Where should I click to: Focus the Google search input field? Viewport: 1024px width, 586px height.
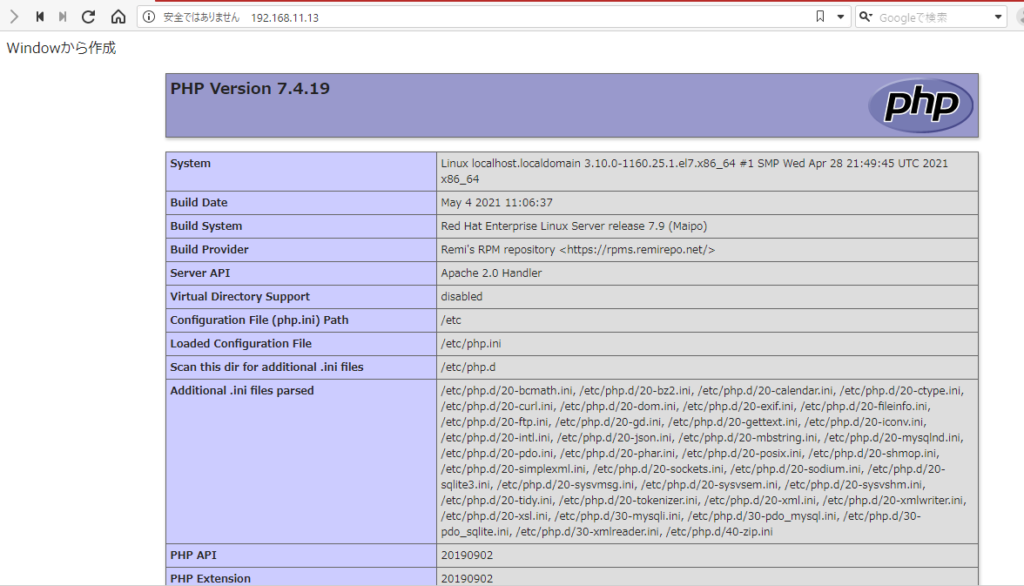point(930,17)
